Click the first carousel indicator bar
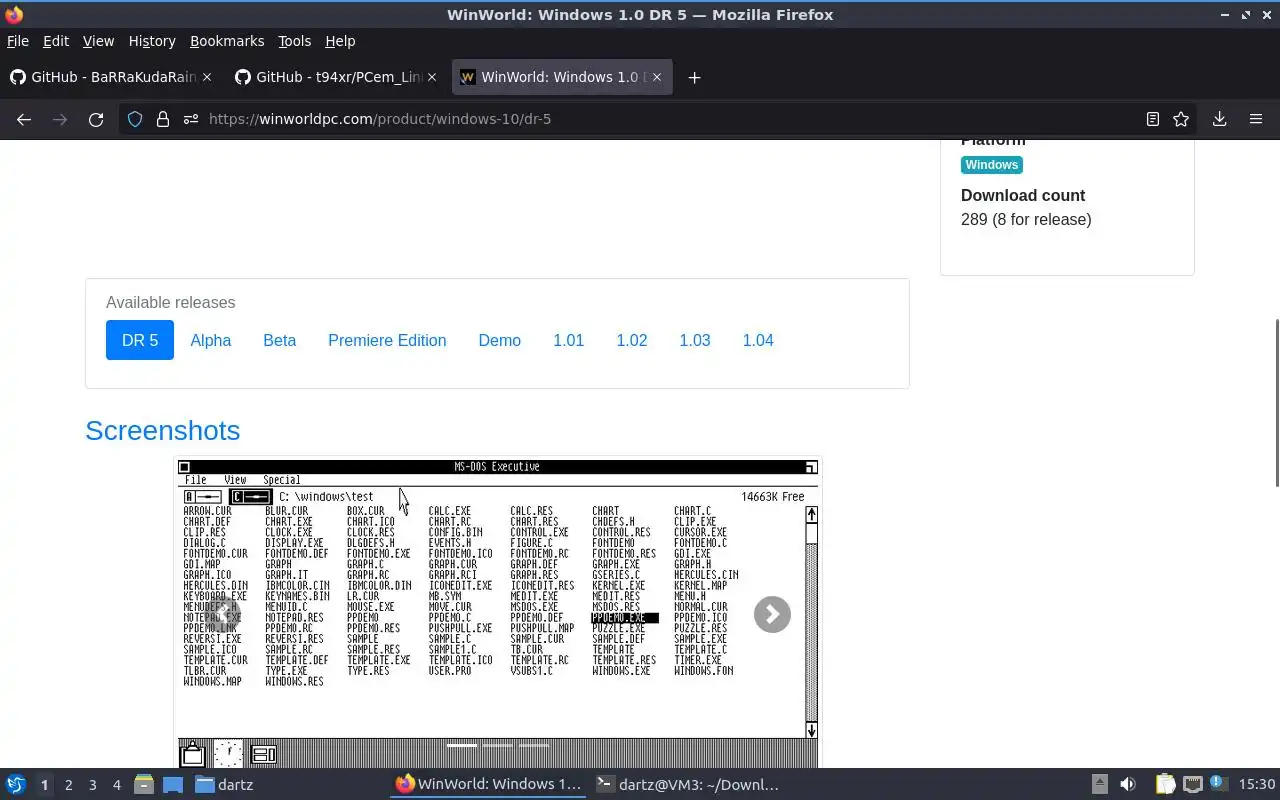Screen dimensions: 1280x800 point(462,745)
